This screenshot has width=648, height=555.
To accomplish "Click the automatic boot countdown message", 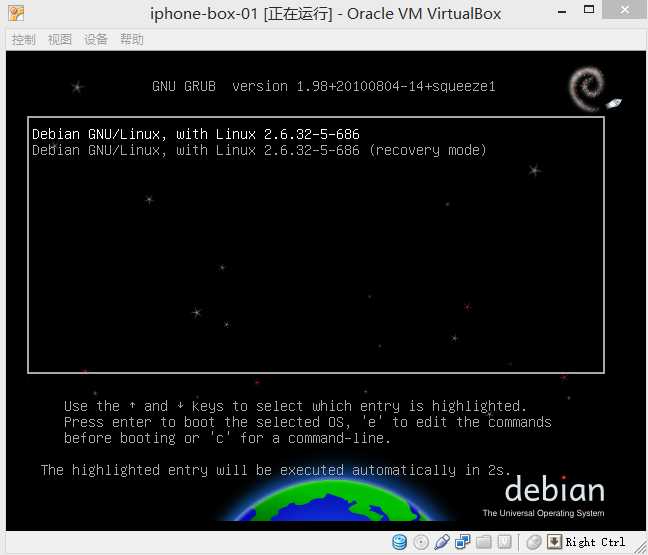I will click(276, 470).
